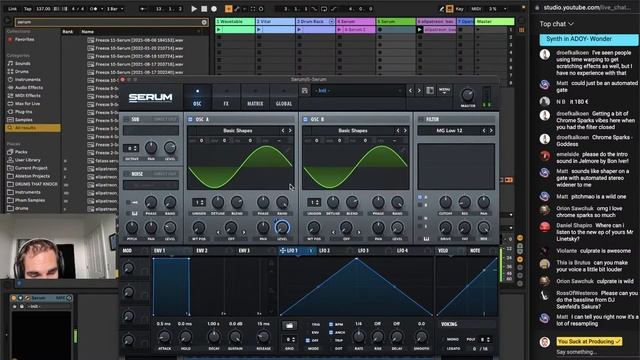Open the OSC B Basic Shapes wavetable menu
The width and height of the screenshot is (640, 360).
point(353,131)
